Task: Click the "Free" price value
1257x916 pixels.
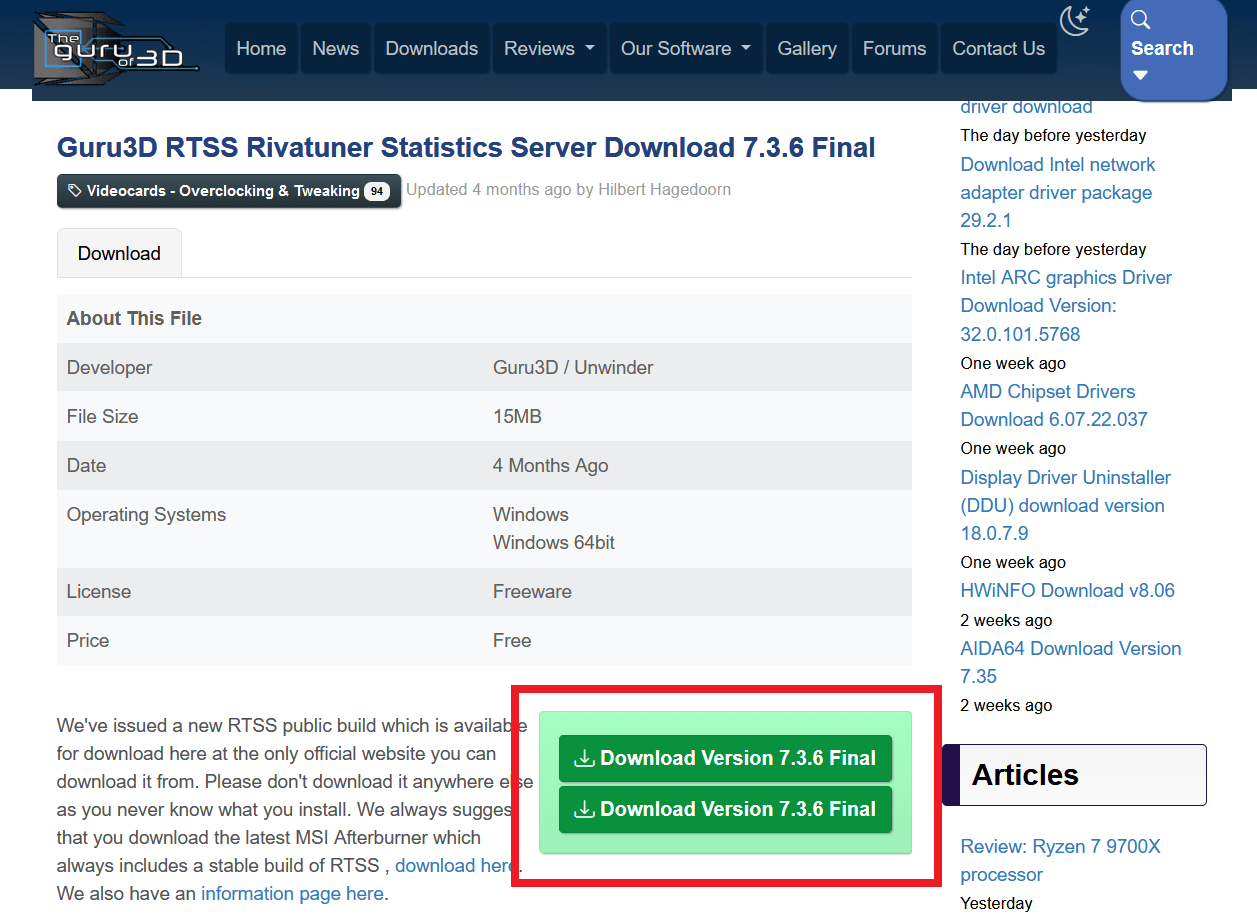Action: click(x=512, y=640)
